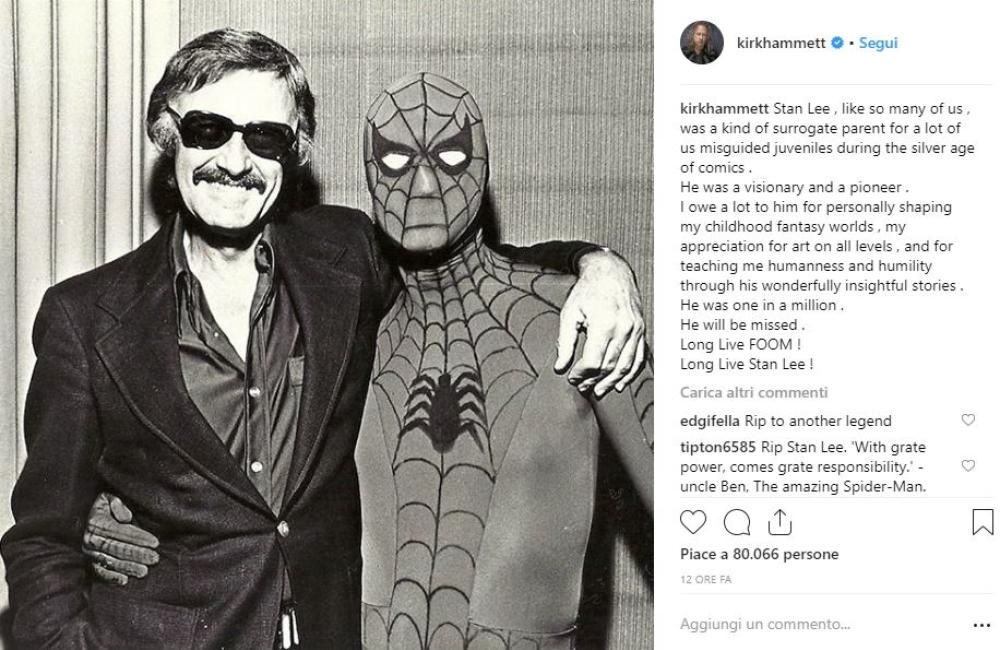Like edgifella's comment
1000x650 pixels.
point(968,421)
